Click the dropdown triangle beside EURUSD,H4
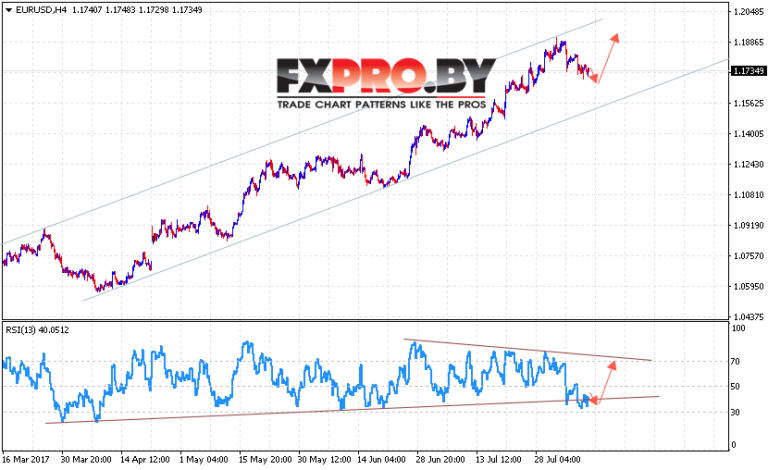This screenshot has height=470, width=768. [x=8, y=10]
